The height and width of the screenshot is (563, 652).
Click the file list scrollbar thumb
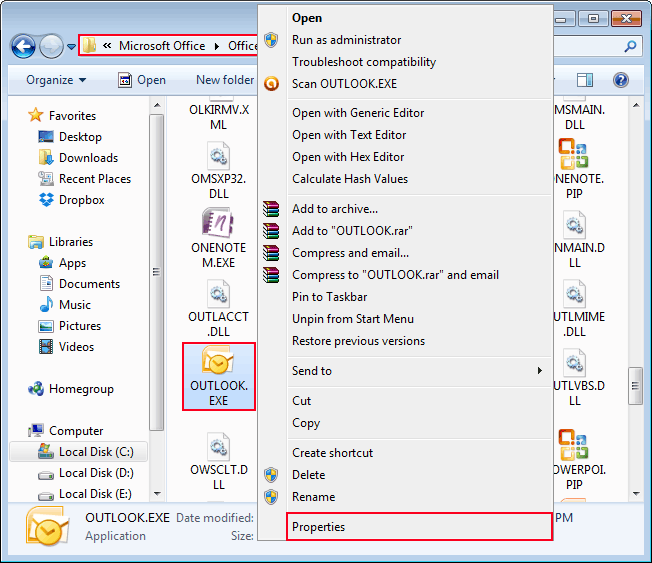635,386
